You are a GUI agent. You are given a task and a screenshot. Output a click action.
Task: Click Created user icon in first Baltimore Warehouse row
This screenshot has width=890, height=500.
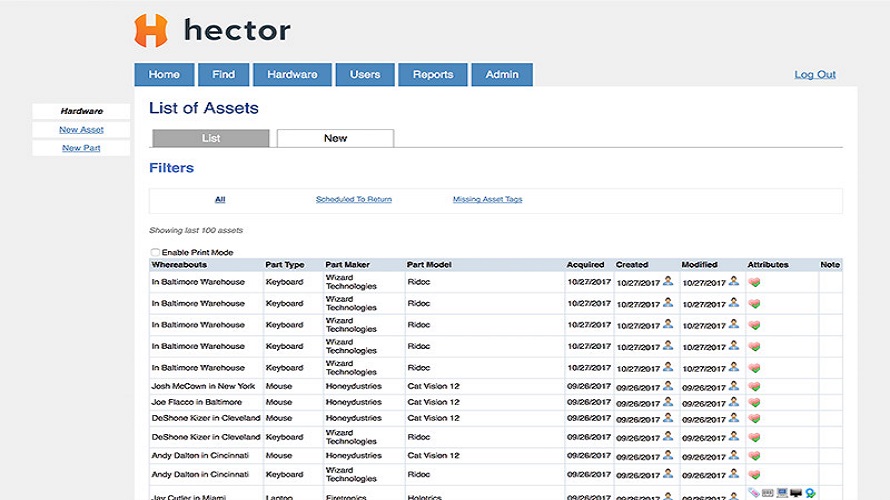point(668,282)
